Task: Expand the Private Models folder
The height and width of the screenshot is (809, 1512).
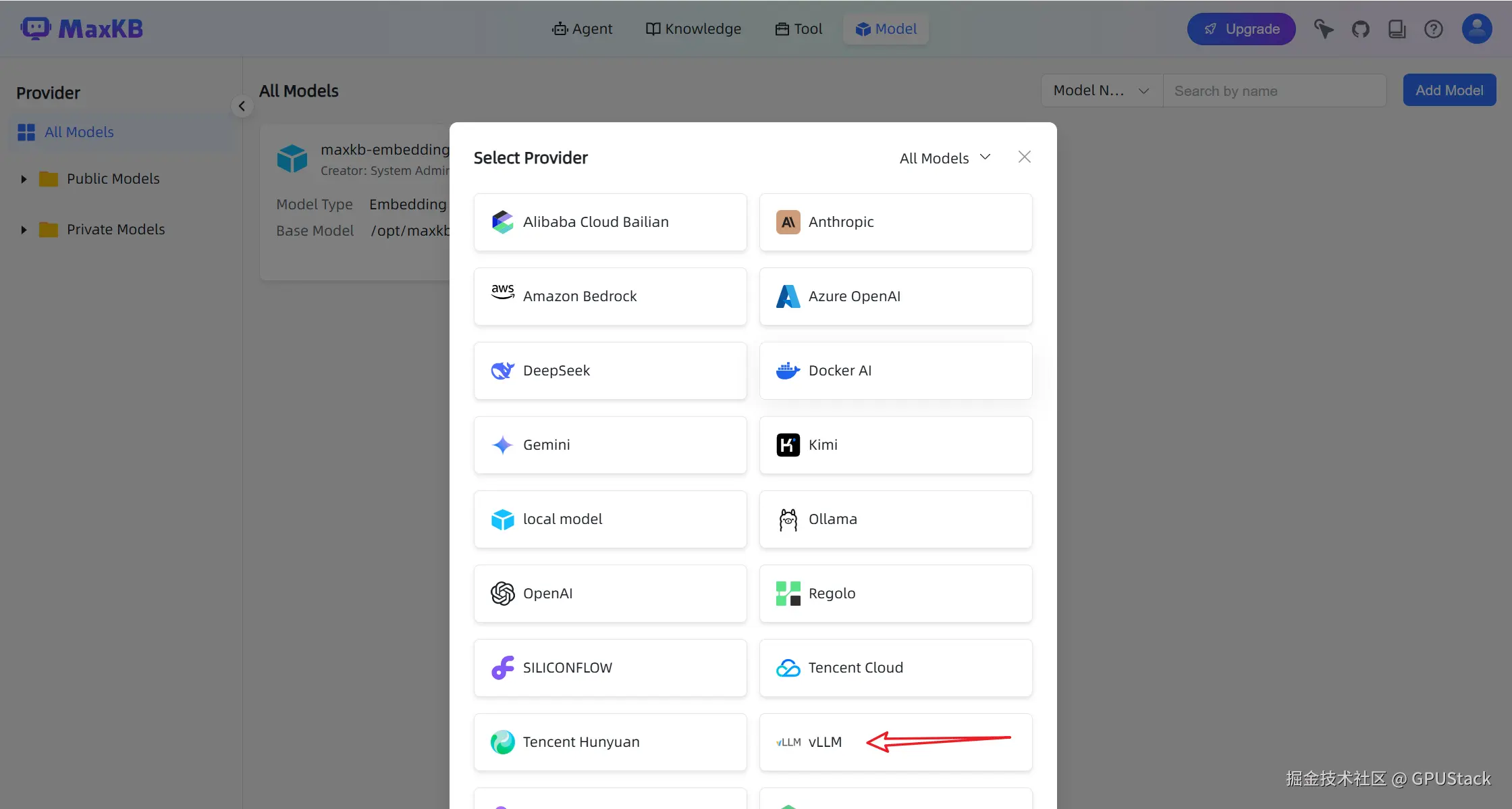Action: 24,230
